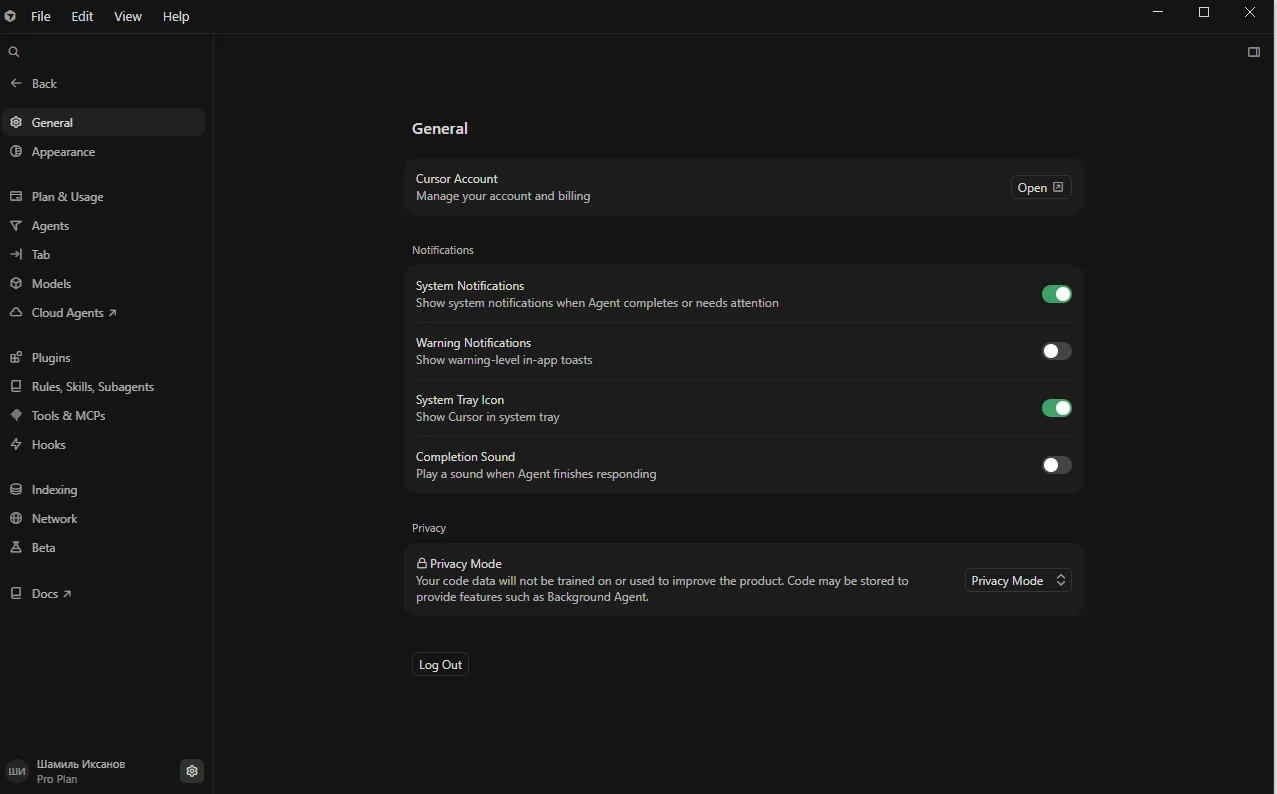
Task: Open the Privacy Mode dropdown
Action: click(1018, 581)
